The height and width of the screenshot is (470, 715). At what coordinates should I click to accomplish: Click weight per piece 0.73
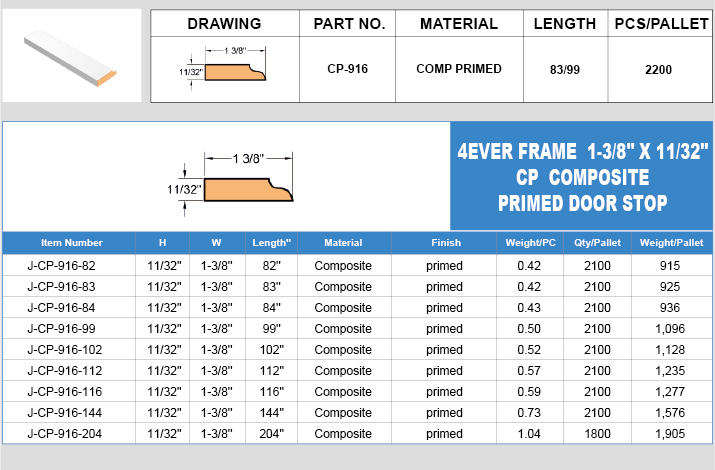point(529,413)
